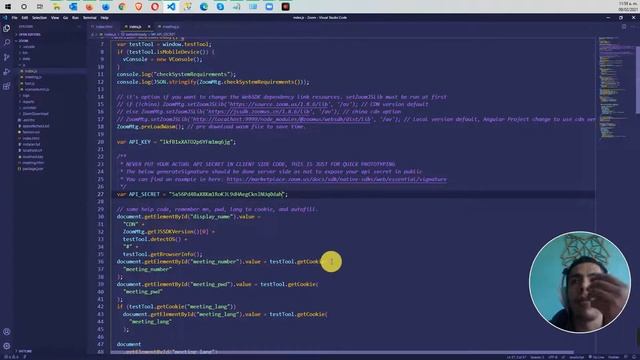This screenshot has height=360, width=640.
Task: Open File Explorer from the taskbar
Action: pos(56,7)
